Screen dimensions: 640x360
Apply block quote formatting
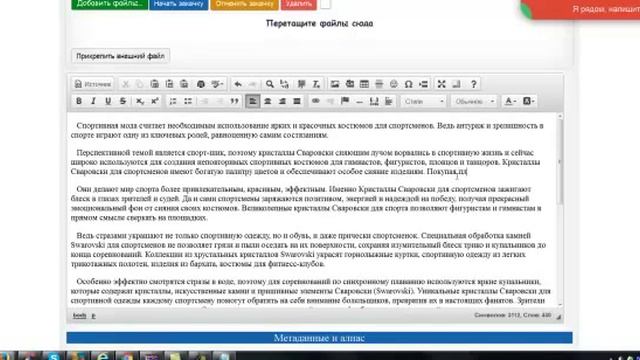(234, 101)
